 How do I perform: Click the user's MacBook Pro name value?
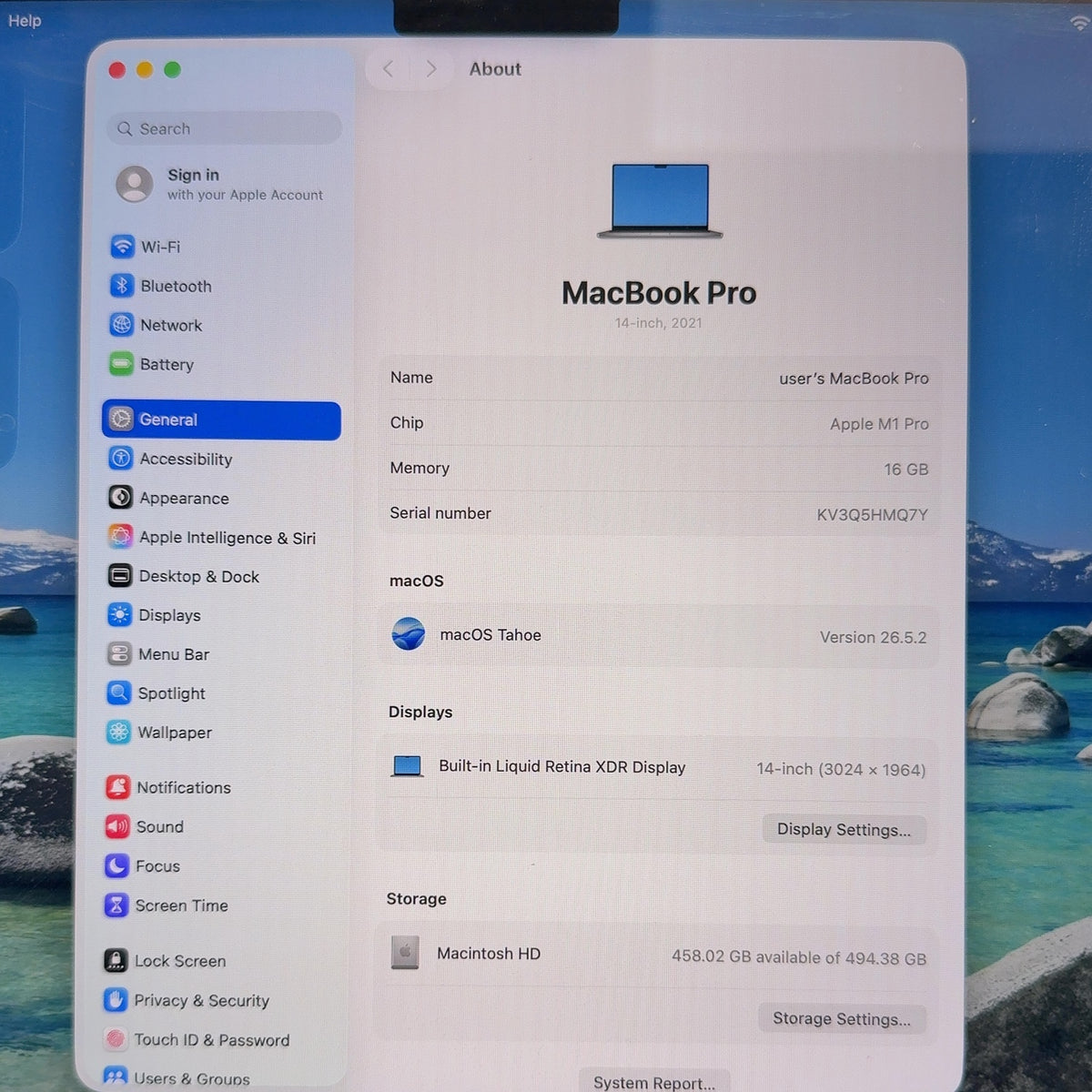(854, 379)
